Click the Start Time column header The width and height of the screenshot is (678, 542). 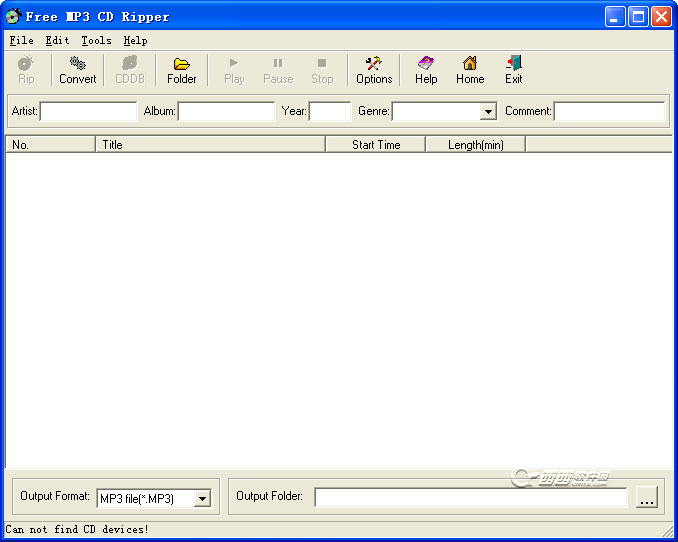click(376, 144)
